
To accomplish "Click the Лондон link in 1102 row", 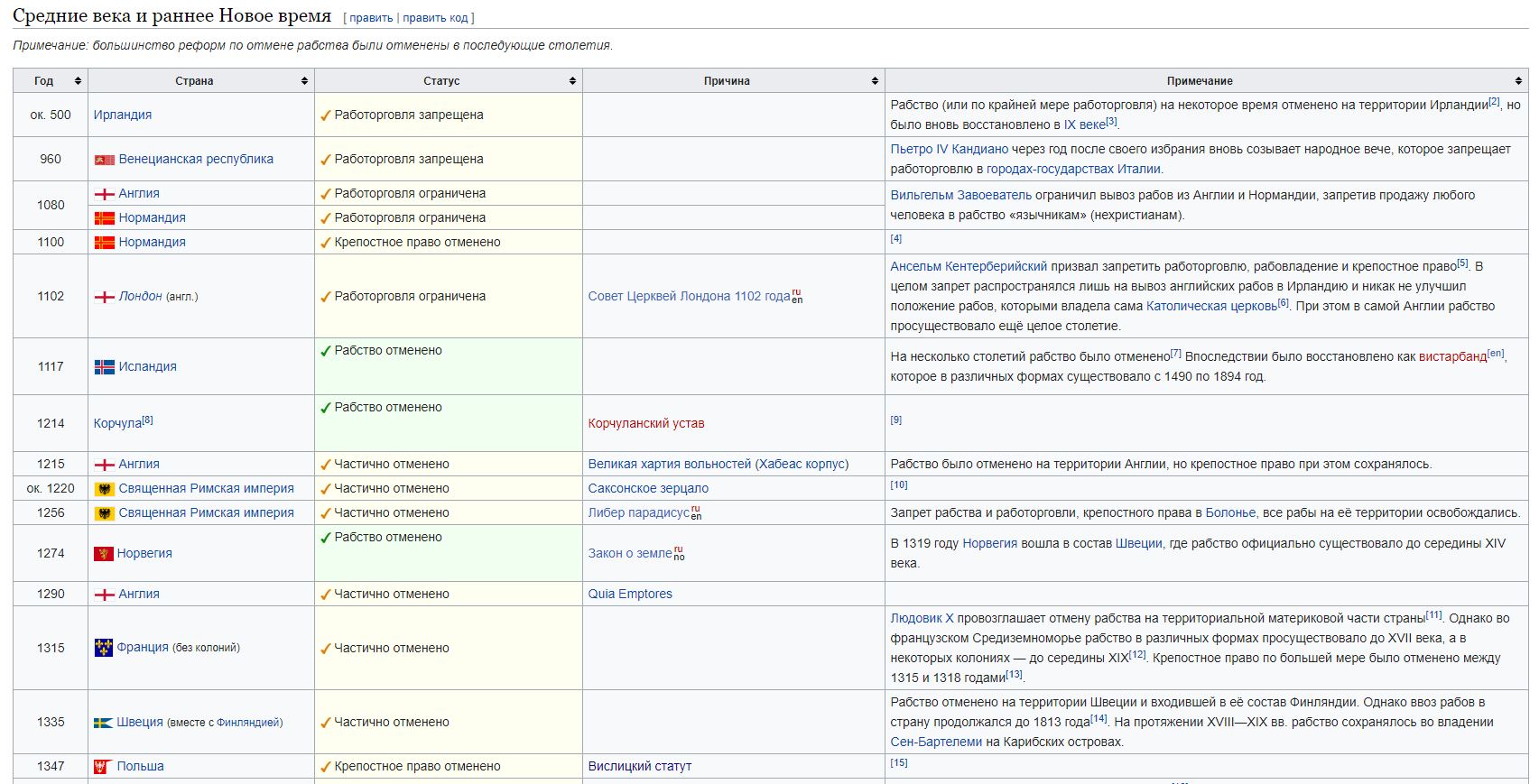I will (x=141, y=297).
